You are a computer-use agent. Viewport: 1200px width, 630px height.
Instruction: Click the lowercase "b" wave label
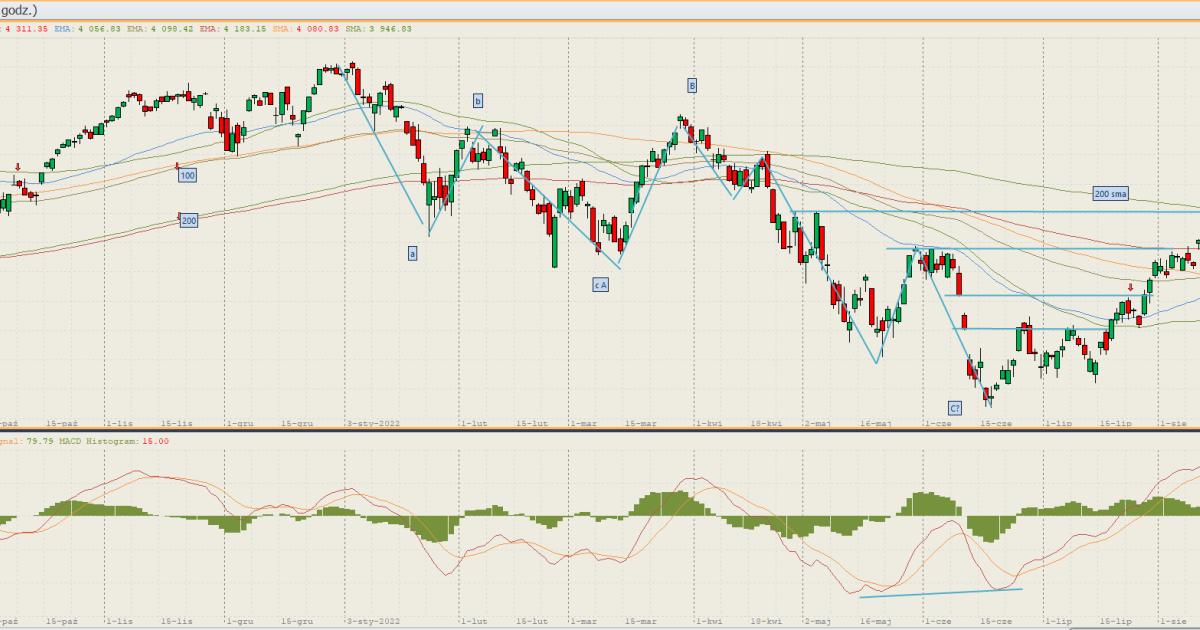coord(478,100)
